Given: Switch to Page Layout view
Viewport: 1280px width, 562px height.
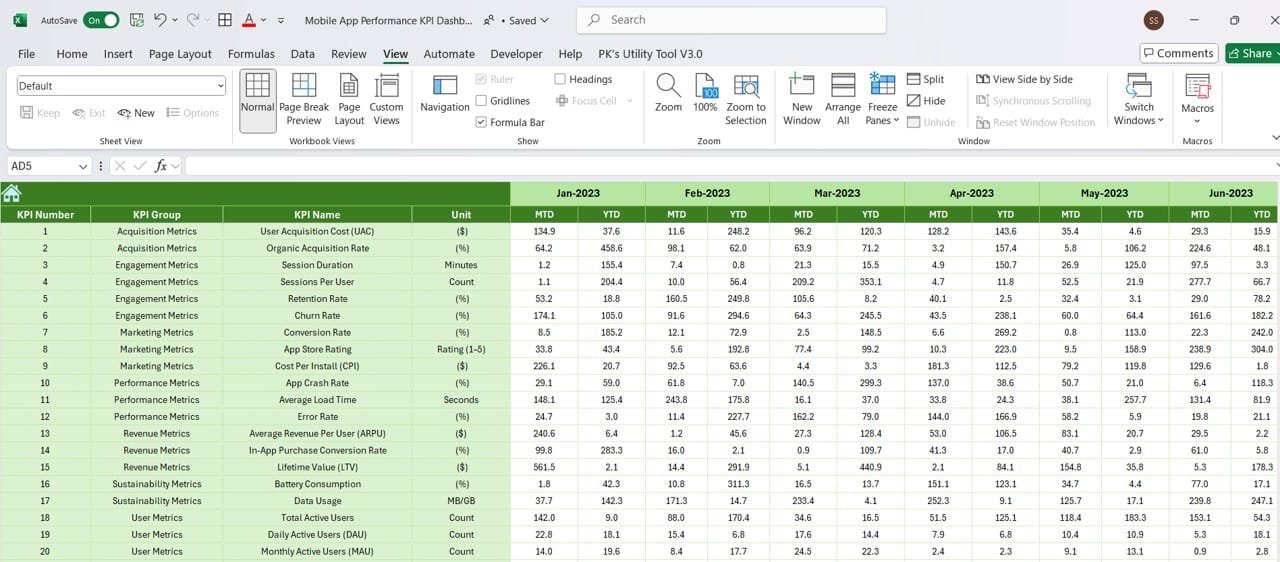Looking at the screenshot, I should point(349,99).
